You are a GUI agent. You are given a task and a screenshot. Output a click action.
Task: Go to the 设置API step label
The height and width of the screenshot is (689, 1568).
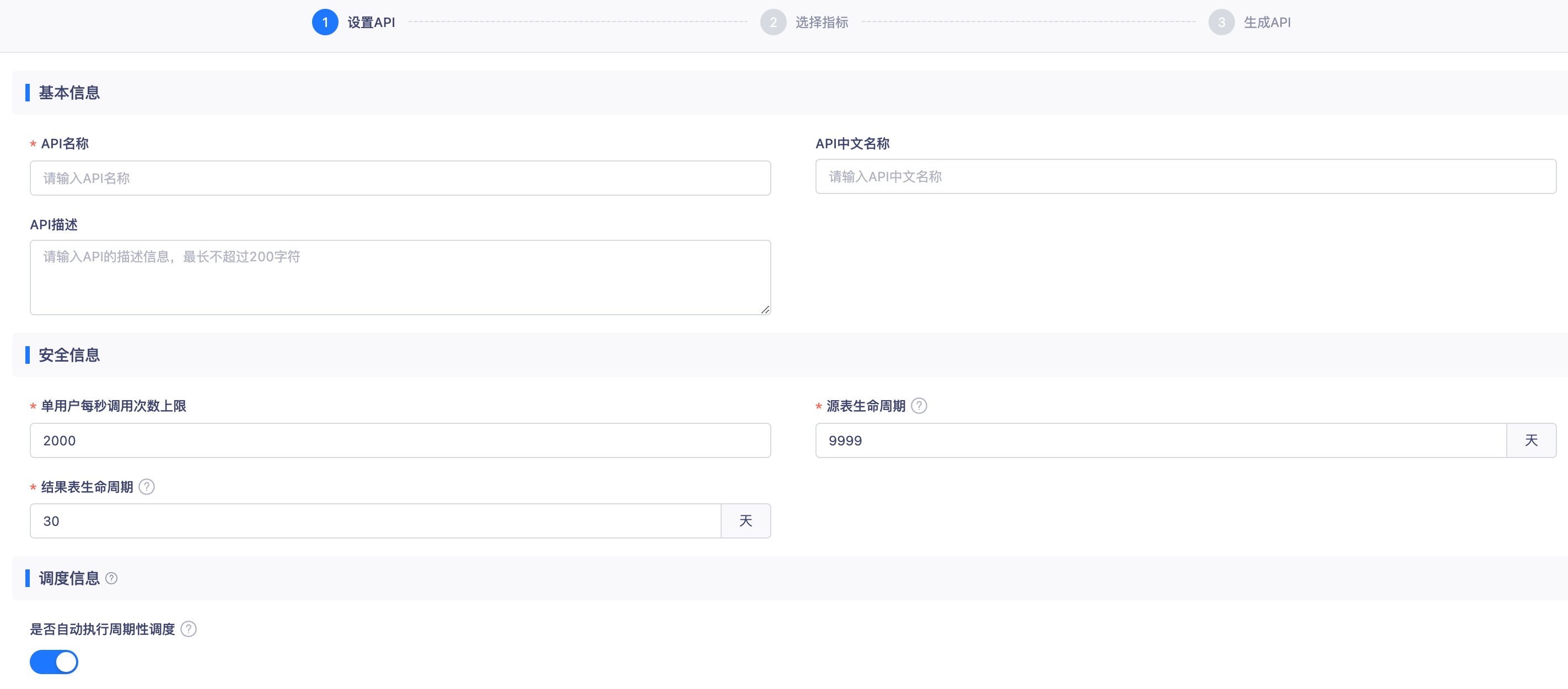[x=370, y=23]
